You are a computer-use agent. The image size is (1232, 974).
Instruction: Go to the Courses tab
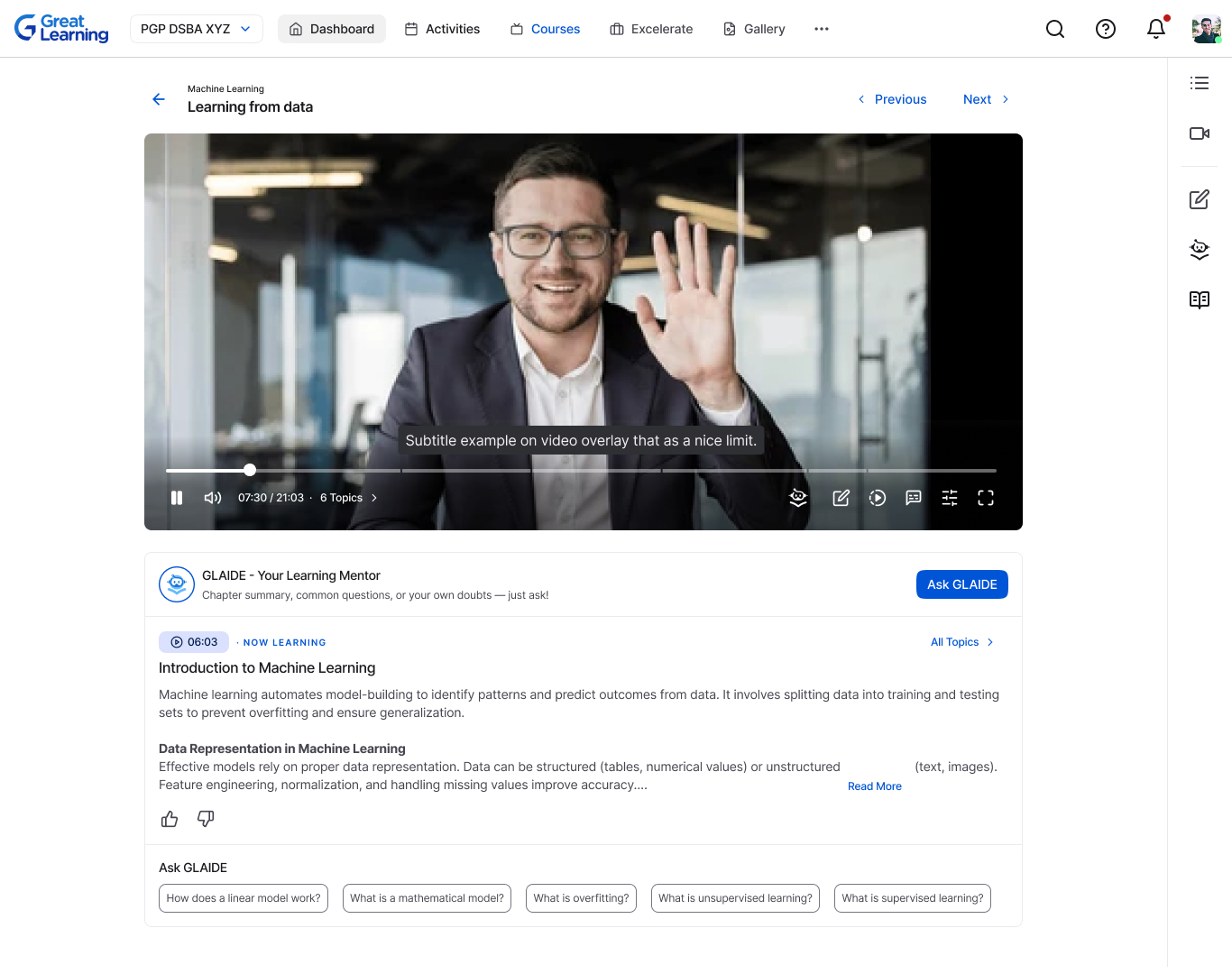coord(546,29)
